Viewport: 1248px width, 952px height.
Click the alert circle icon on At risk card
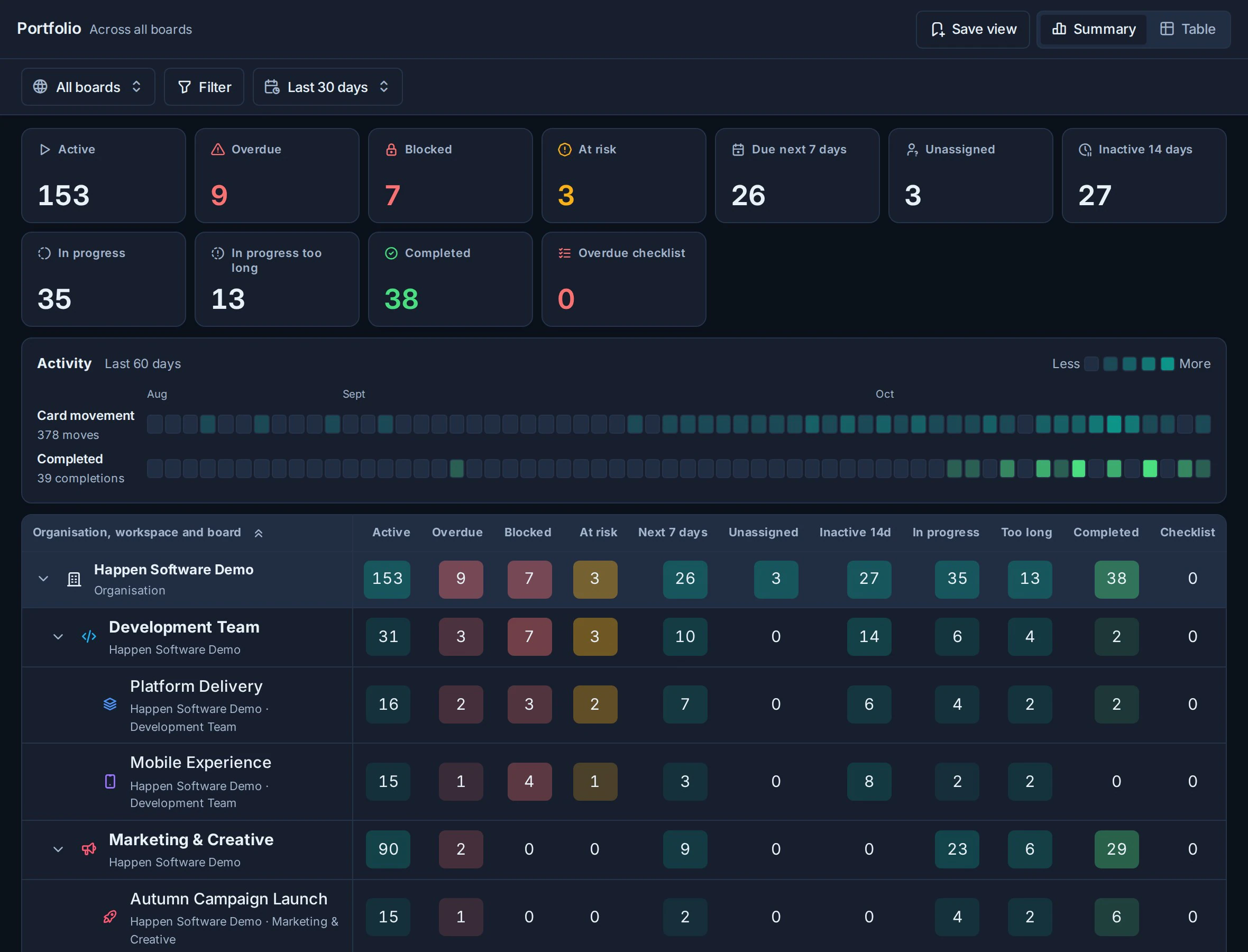[x=564, y=150]
